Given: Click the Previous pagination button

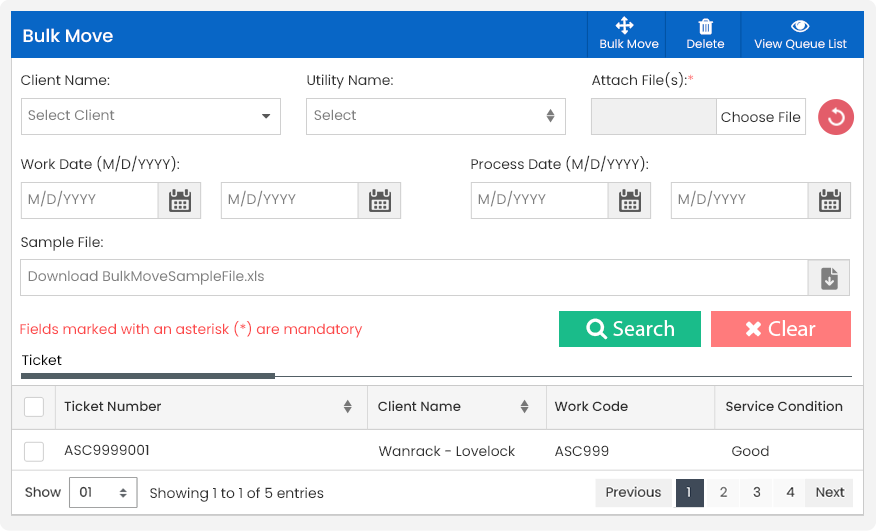Looking at the screenshot, I should (x=633, y=492).
